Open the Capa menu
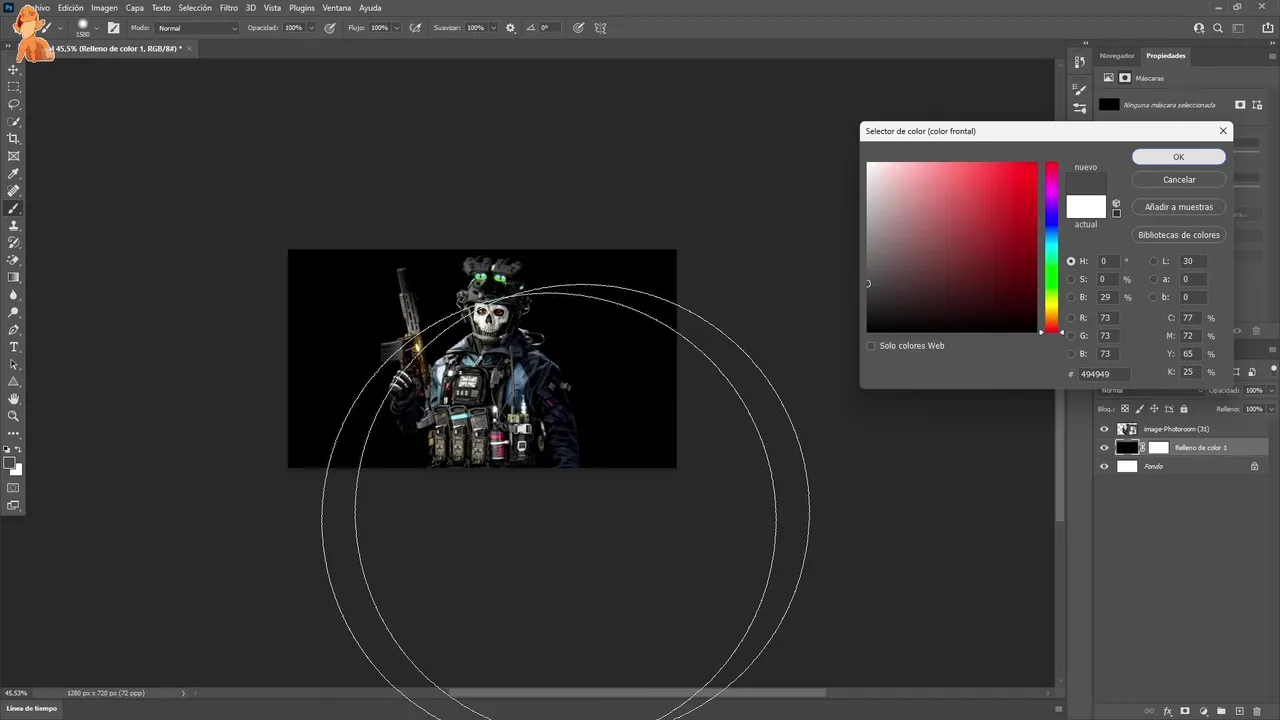The image size is (1280, 720). click(x=135, y=8)
